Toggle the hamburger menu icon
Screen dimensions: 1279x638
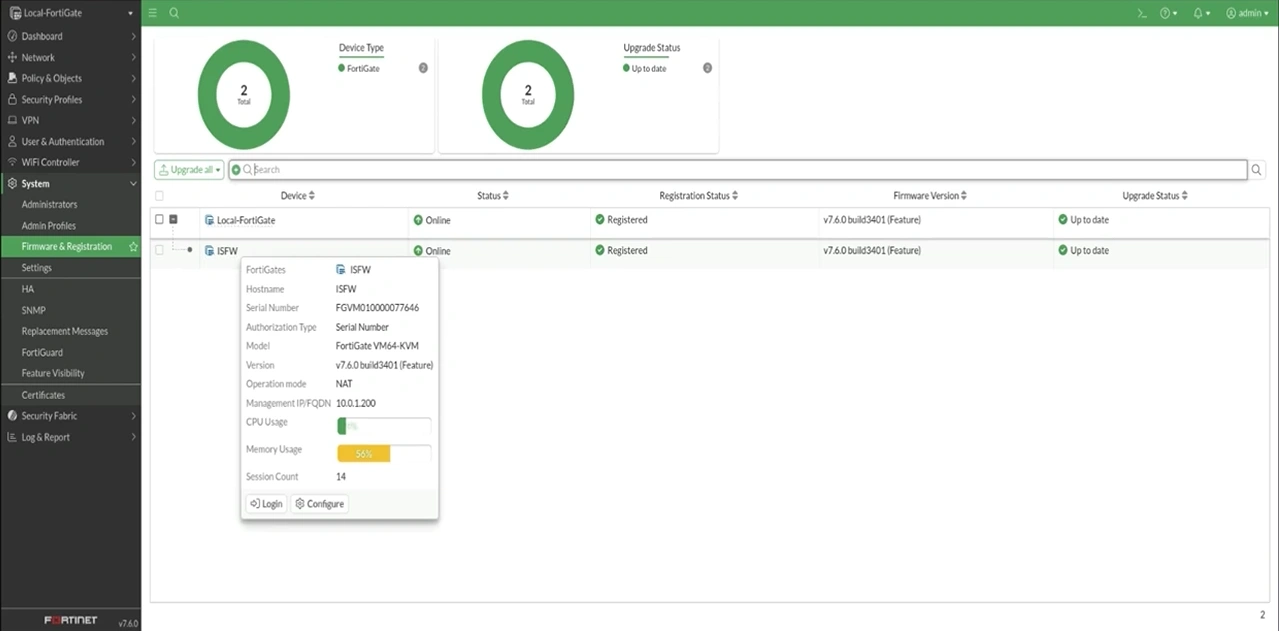point(153,13)
